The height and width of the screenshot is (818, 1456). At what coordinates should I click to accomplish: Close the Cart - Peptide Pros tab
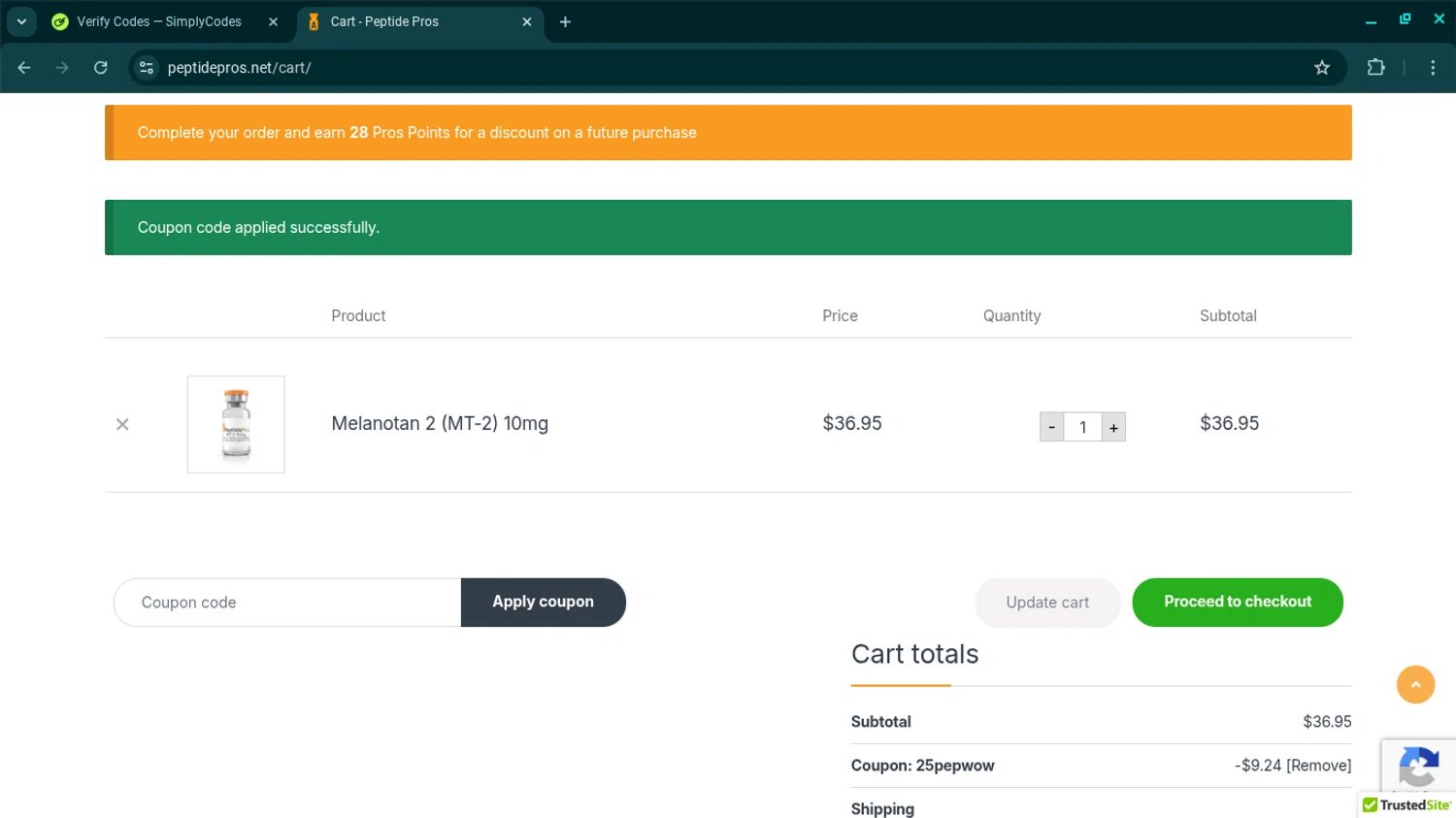point(527,21)
